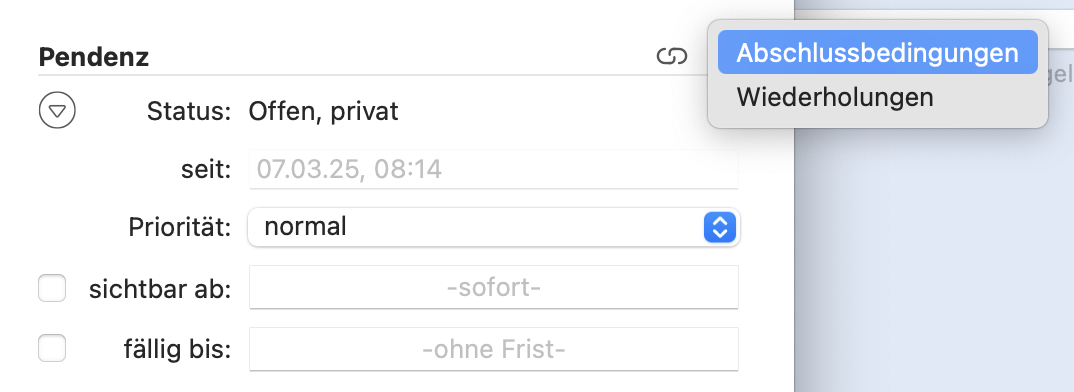Enable the 'sichtbar ab' checkbox

[x=52, y=288]
